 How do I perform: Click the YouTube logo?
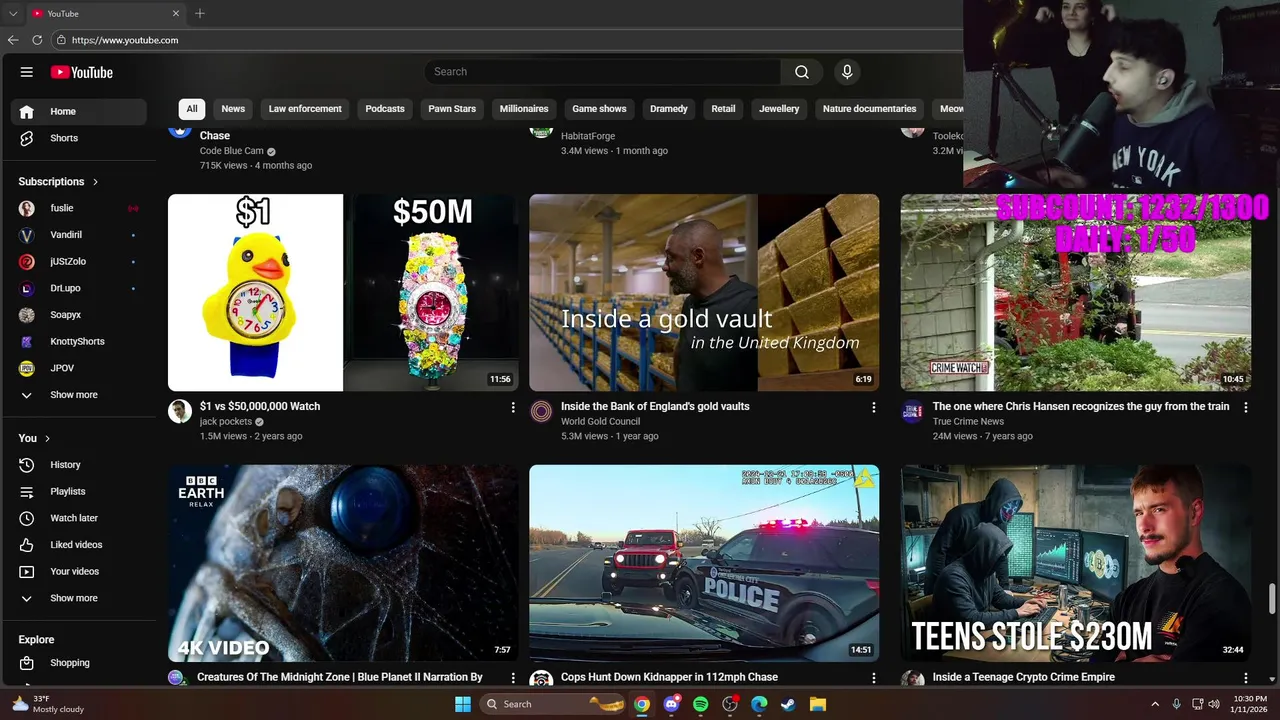pos(82,72)
